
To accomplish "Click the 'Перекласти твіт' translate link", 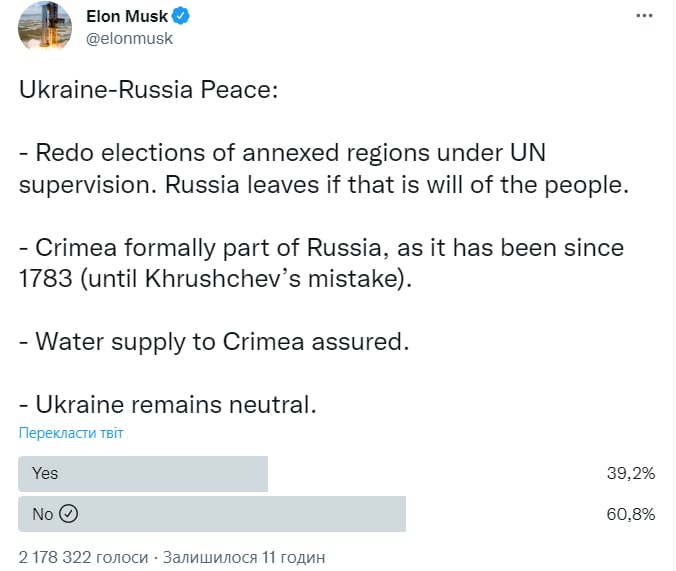I will point(71,433).
